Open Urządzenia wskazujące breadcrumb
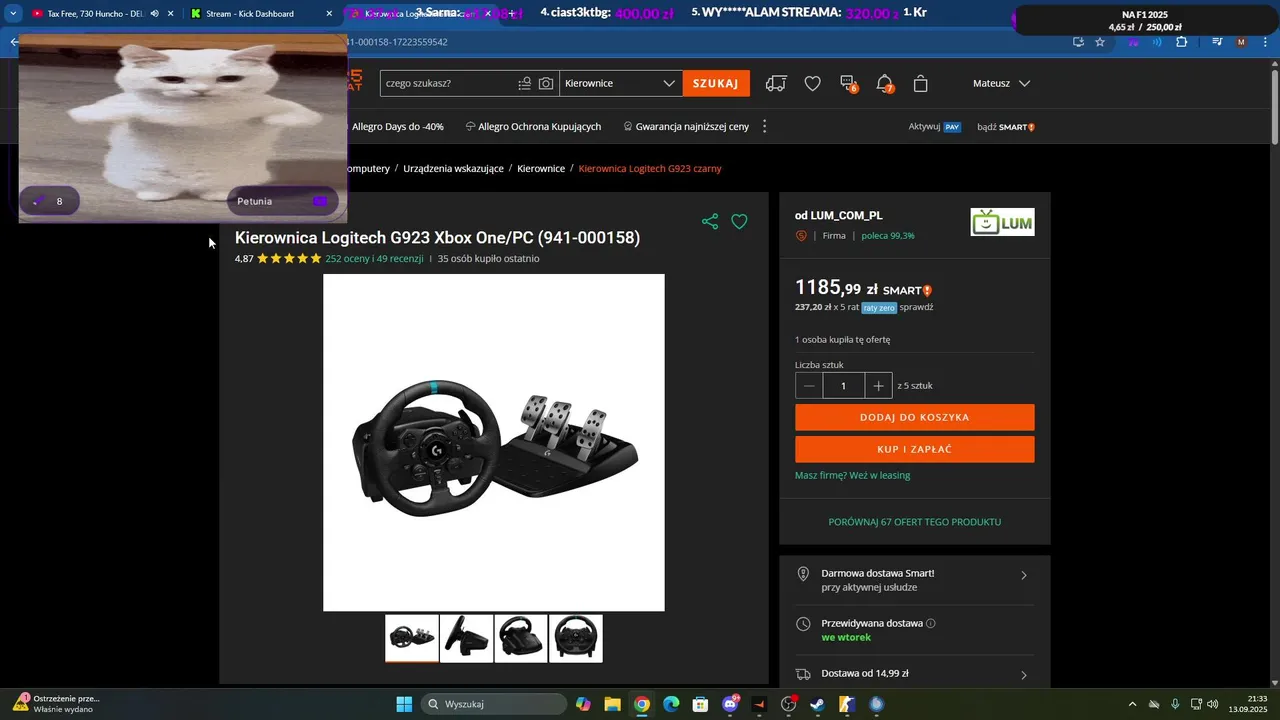The height and width of the screenshot is (720, 1280). (453, 169)
